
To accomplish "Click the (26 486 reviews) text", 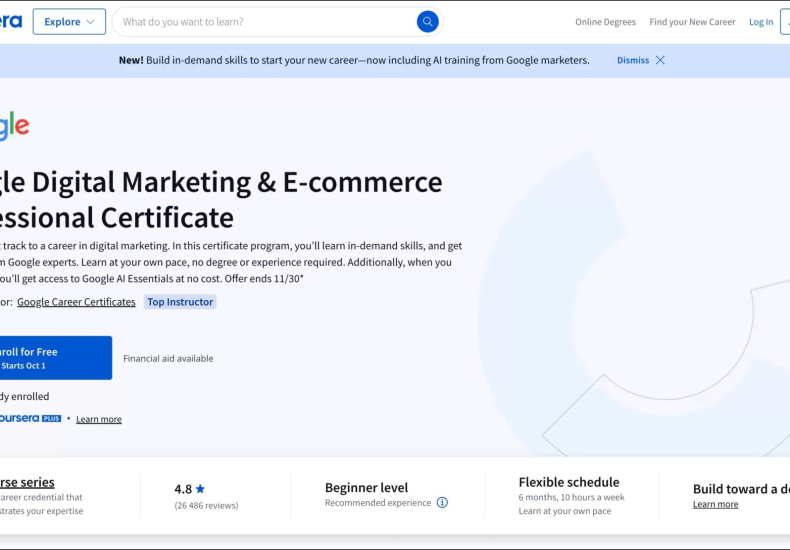I will (207, 505).
